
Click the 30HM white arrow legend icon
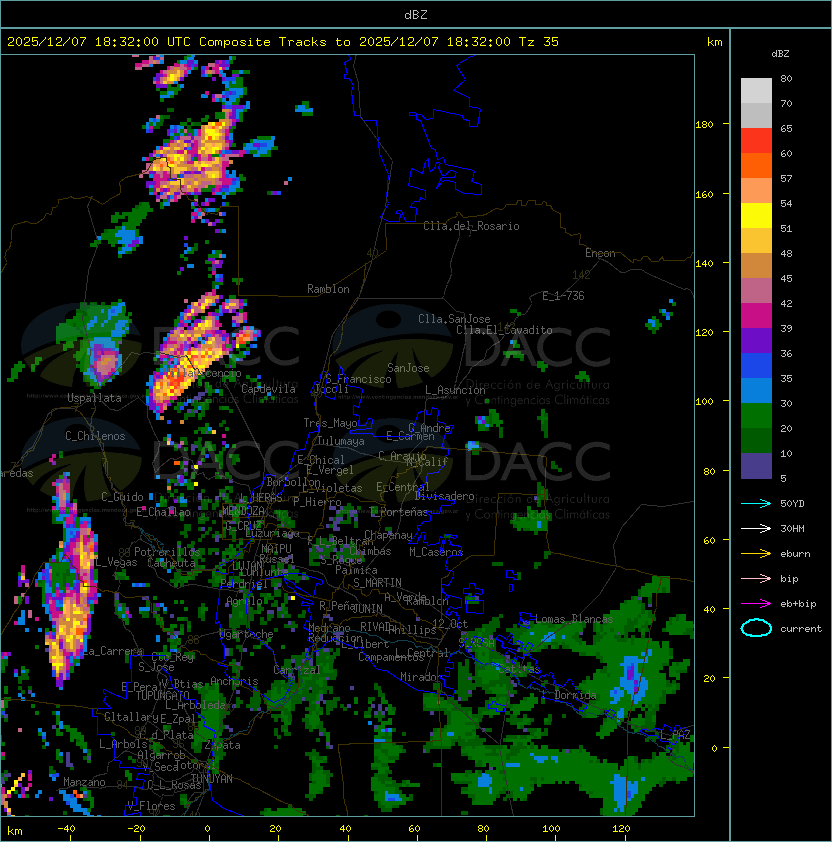756,529
